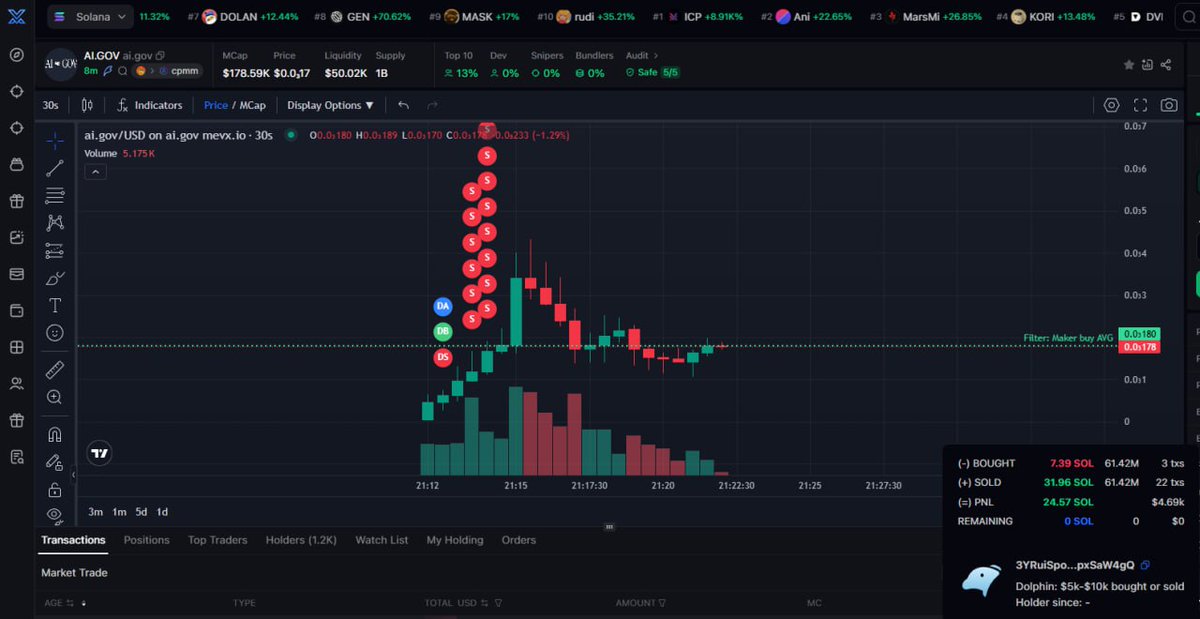Viewport: 1200px width, 619px height.
Task: Open the MASK trending token
Action: coord(474,17)
